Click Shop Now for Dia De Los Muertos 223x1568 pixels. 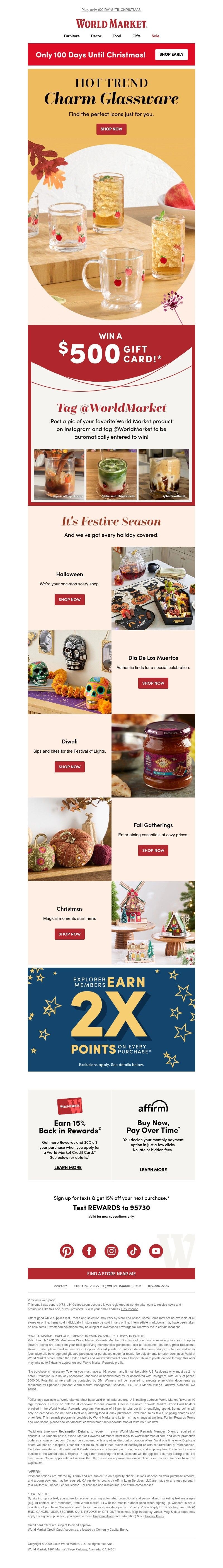click(153, 683)
